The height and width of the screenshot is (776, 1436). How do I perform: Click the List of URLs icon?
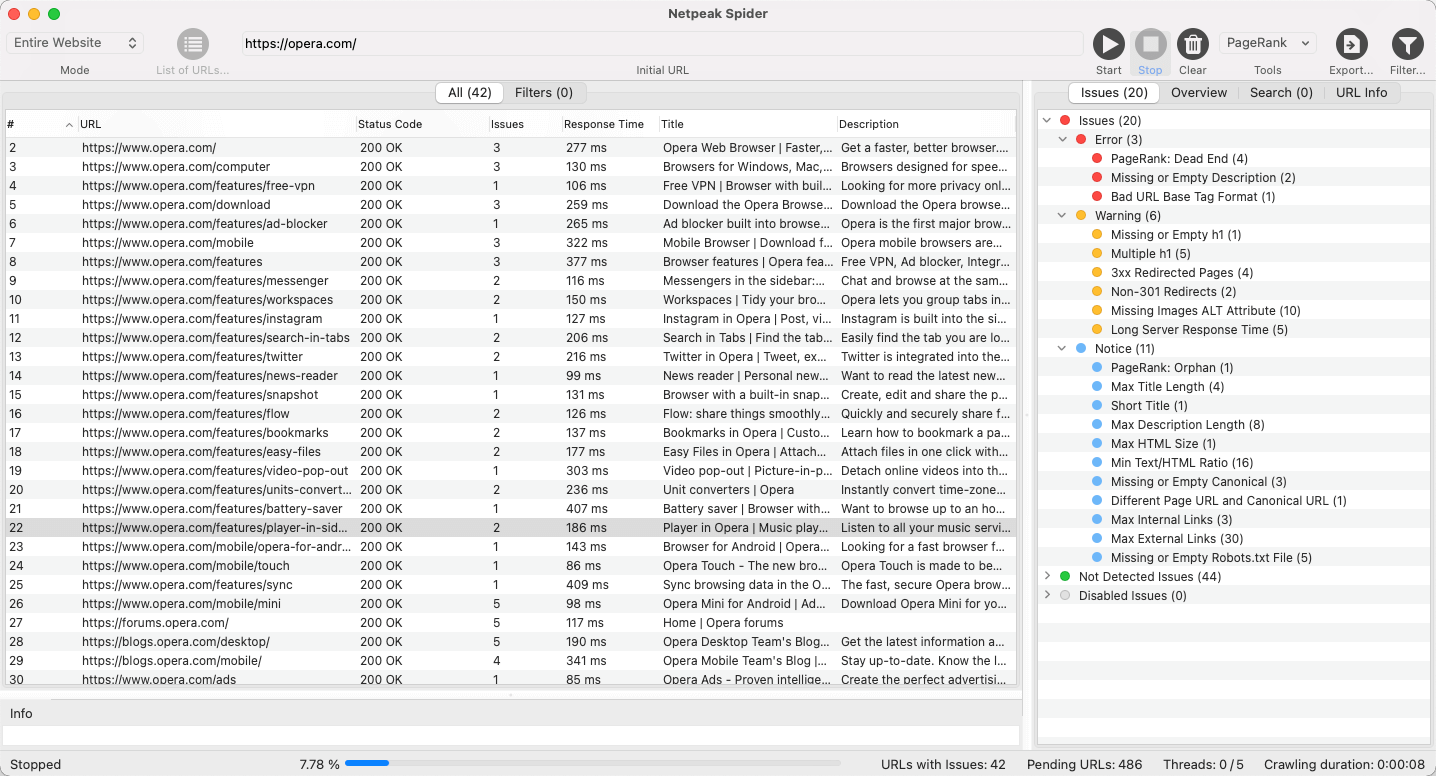tap(193, 44)
